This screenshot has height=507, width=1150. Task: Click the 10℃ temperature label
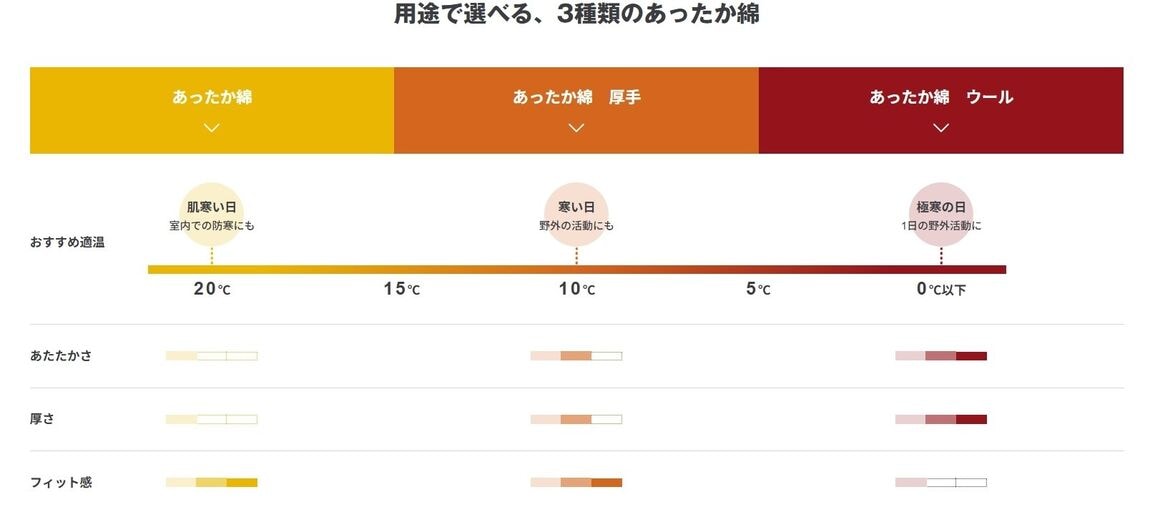[x=576, y=290]
